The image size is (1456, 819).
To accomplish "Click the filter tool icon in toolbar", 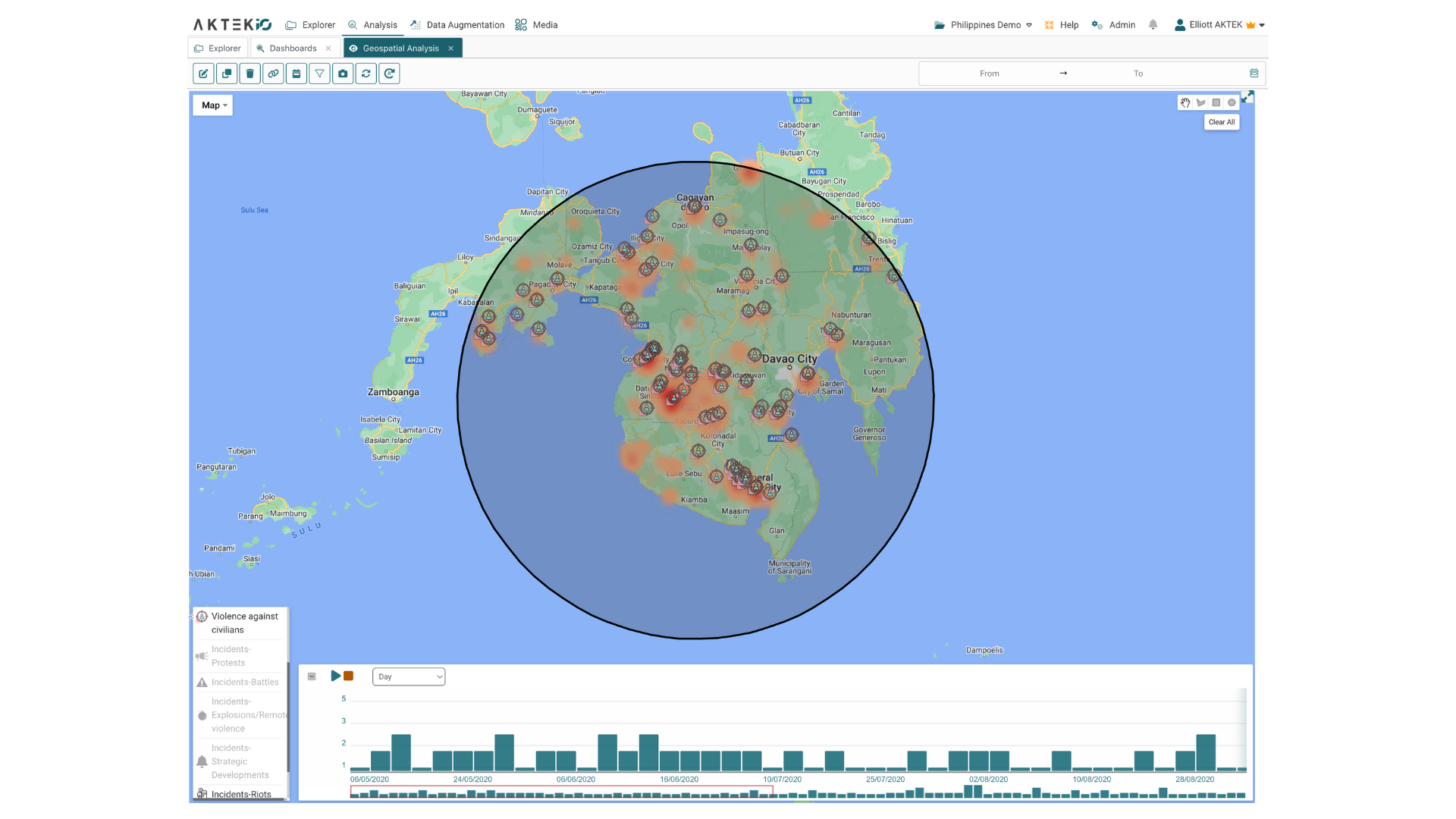I will click(319, 73).
